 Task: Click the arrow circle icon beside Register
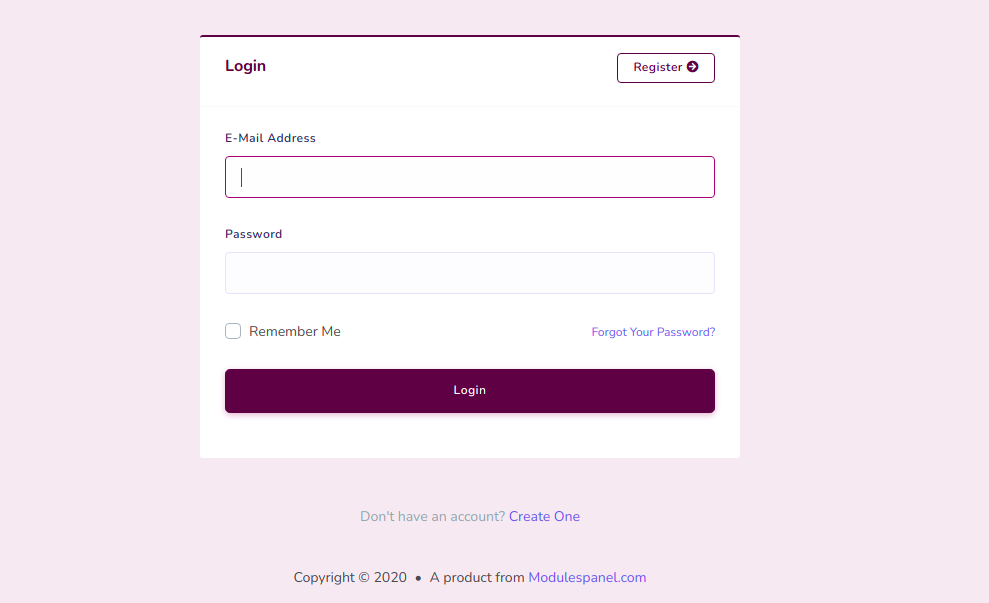click(x=693, y=67)
